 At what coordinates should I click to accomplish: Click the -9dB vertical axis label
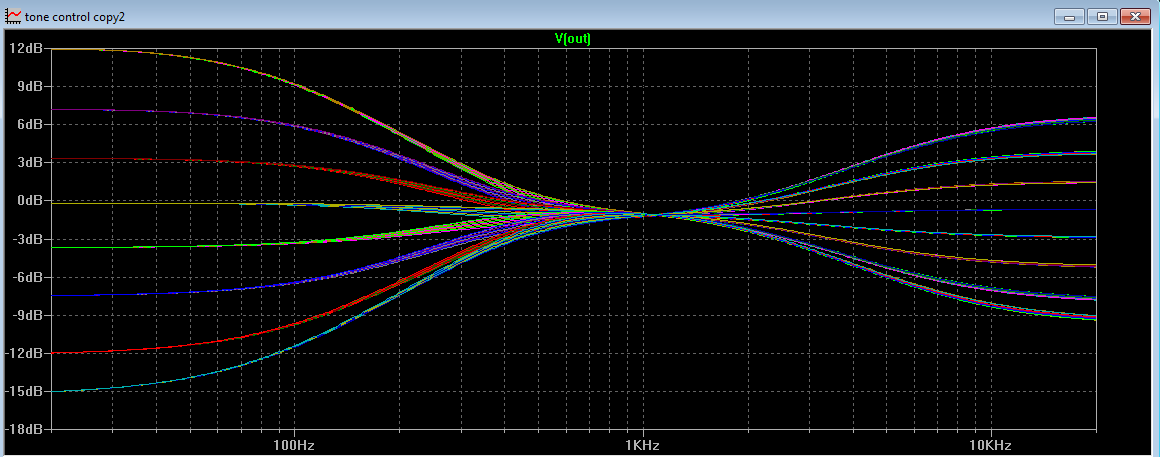point(29,315)
